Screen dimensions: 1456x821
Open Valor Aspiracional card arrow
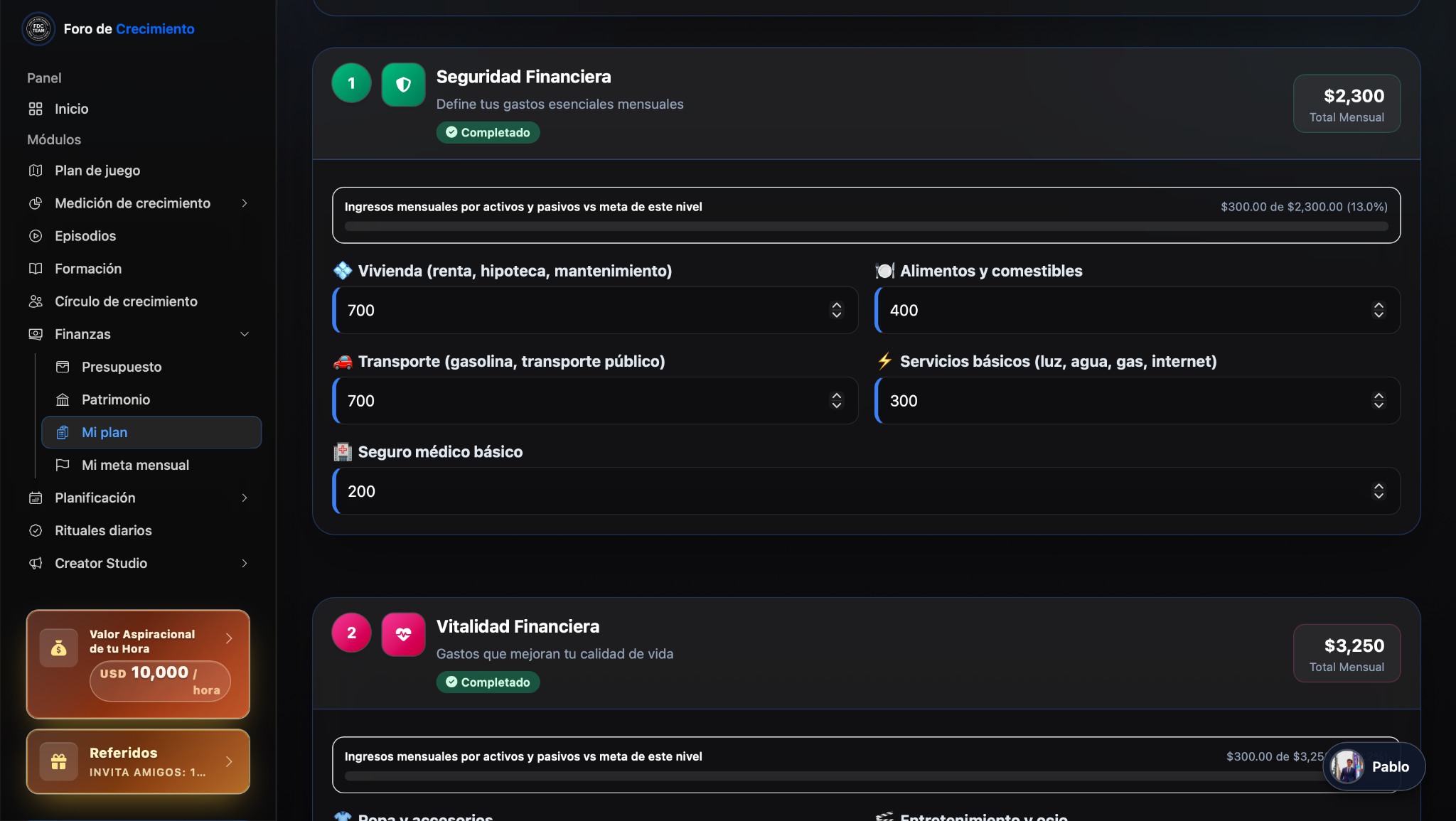[x=229, y=638]
